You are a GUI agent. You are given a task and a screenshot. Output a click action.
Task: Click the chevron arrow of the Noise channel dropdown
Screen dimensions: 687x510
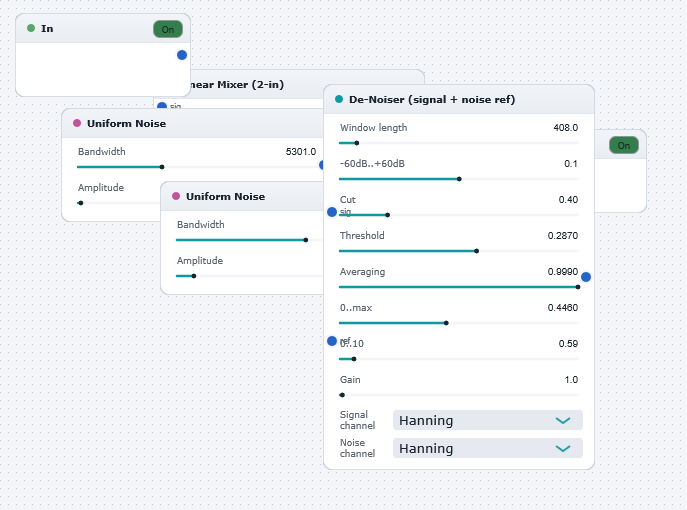(x=563, y=449)
